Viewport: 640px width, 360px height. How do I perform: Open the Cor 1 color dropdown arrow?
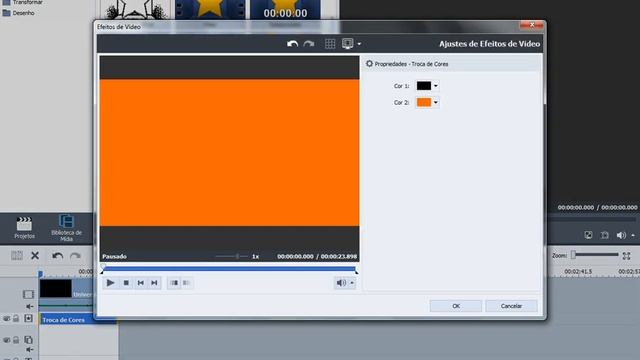pos(436,86)
